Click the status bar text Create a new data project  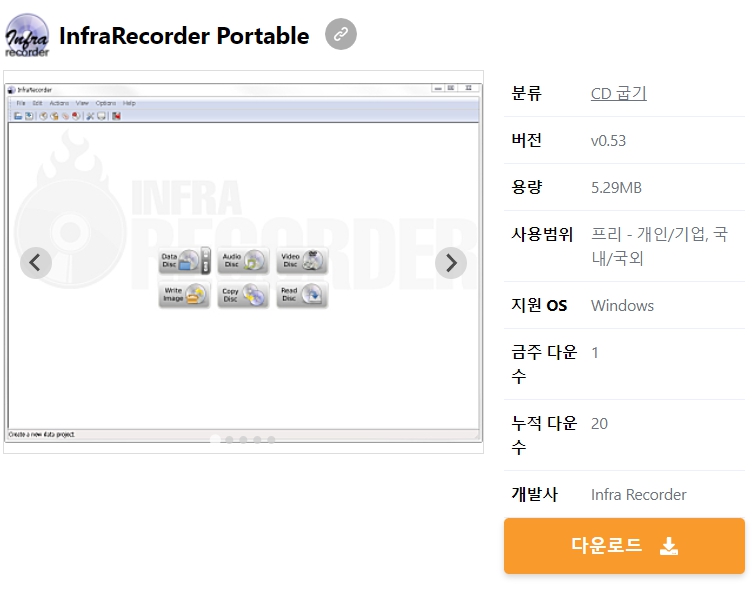pos(41,434)
